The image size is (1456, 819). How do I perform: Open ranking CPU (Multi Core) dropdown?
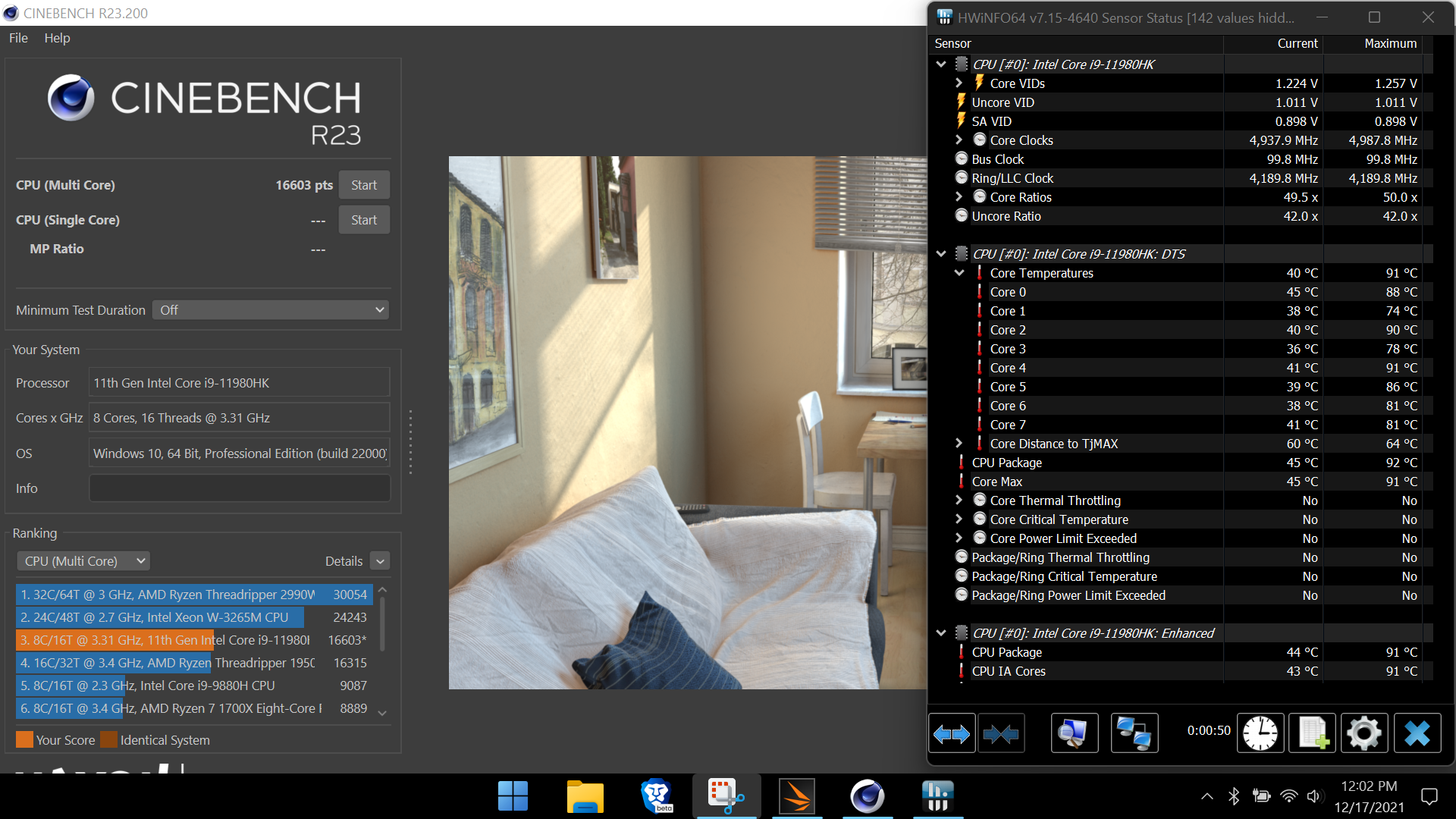pyautogui.click(x=83, y=561)
